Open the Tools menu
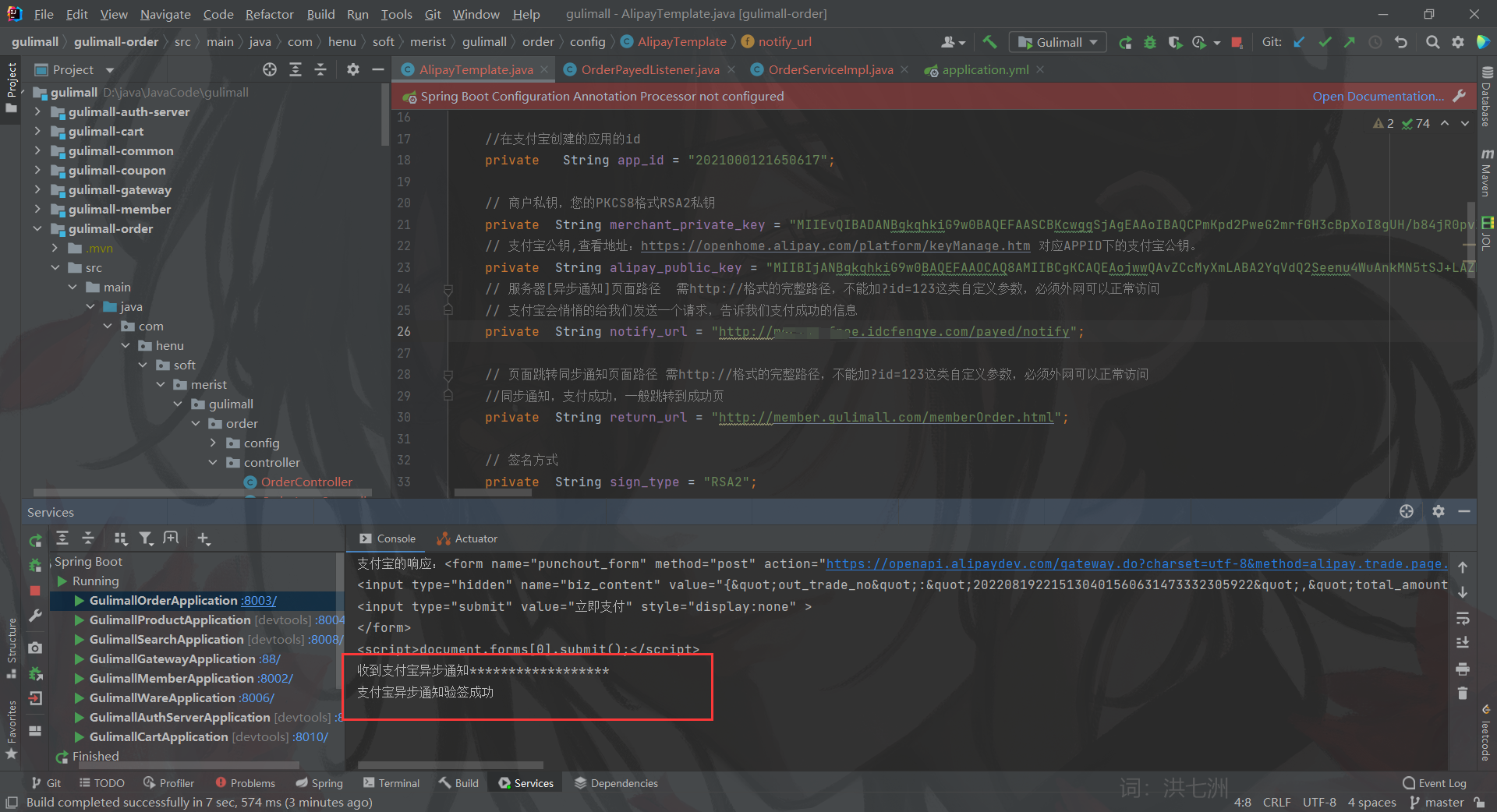This screenshot has width=1497, height=812. (396, 14)
